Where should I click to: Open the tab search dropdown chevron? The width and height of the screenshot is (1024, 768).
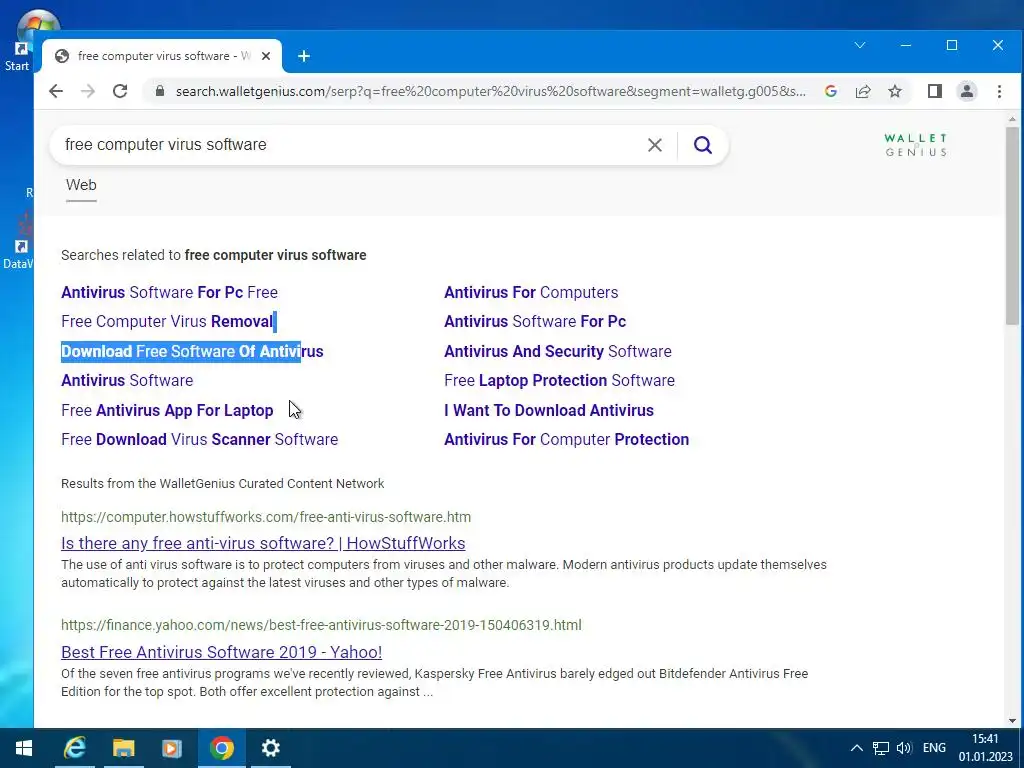[x=860, y=45]
